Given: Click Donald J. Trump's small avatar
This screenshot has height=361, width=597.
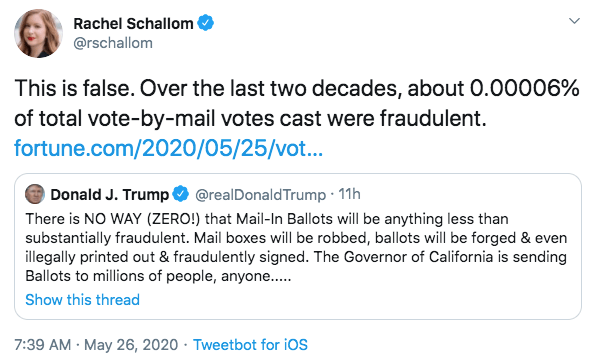Looking at the screenshot, I should (35, 194).
